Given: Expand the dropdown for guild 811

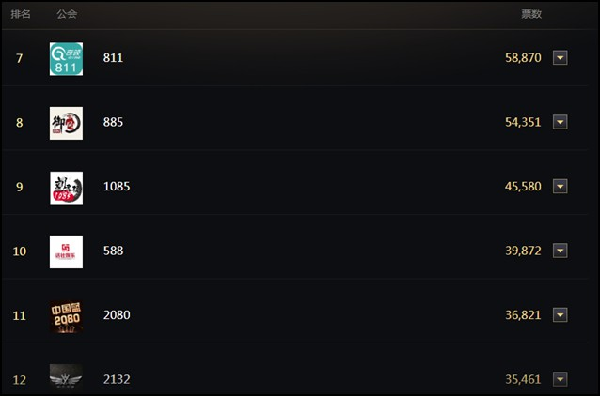Looking at the screenshot, I should pos(560,58).
